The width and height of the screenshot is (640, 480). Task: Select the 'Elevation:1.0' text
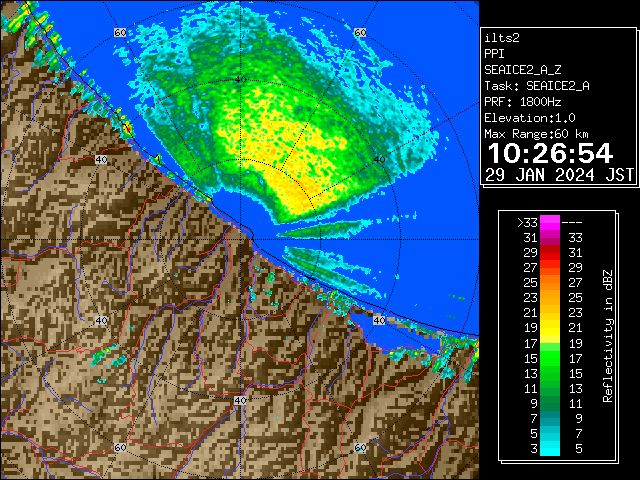[x=530, y=118]
